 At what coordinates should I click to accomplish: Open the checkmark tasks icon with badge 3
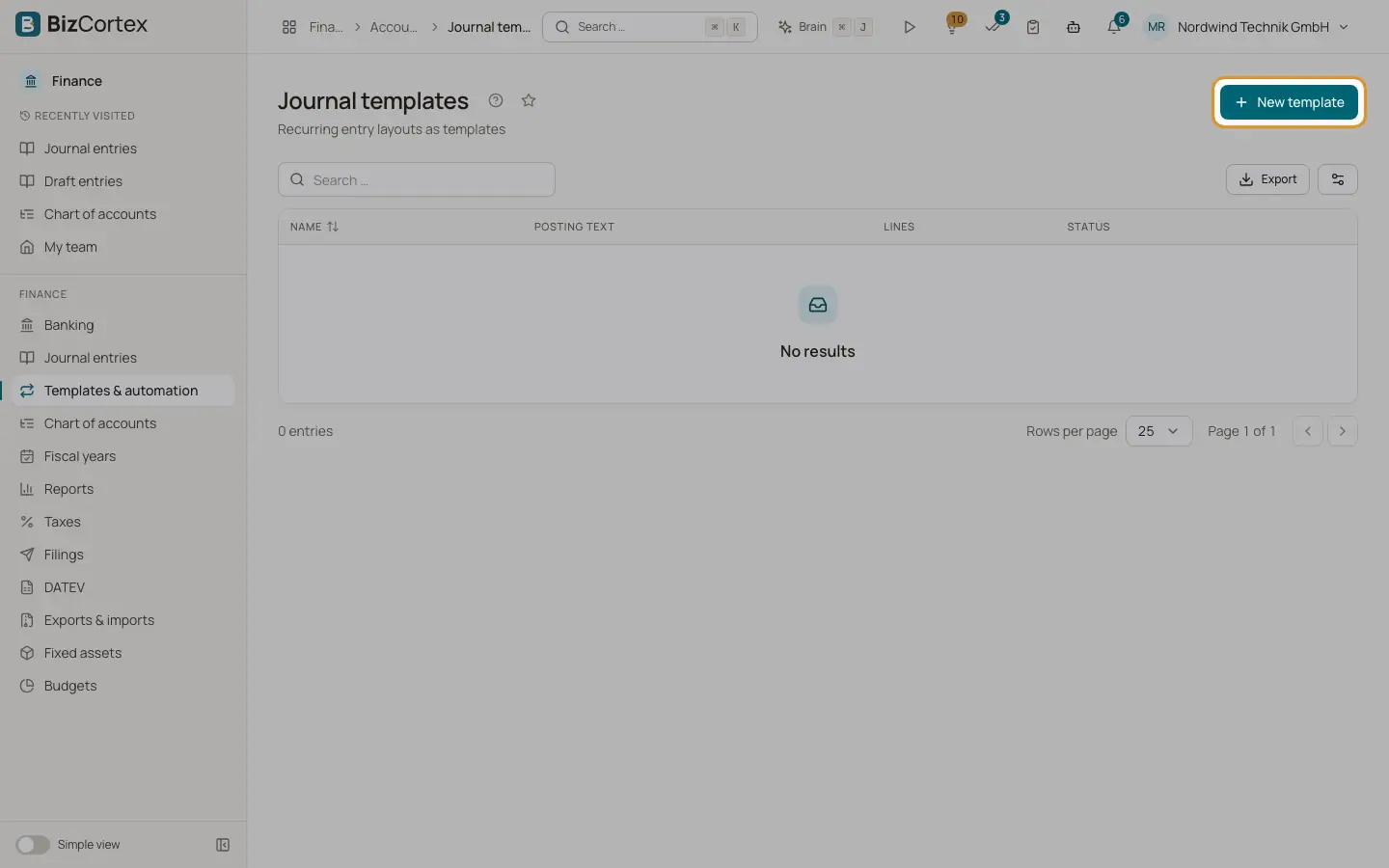click(994, 25)
